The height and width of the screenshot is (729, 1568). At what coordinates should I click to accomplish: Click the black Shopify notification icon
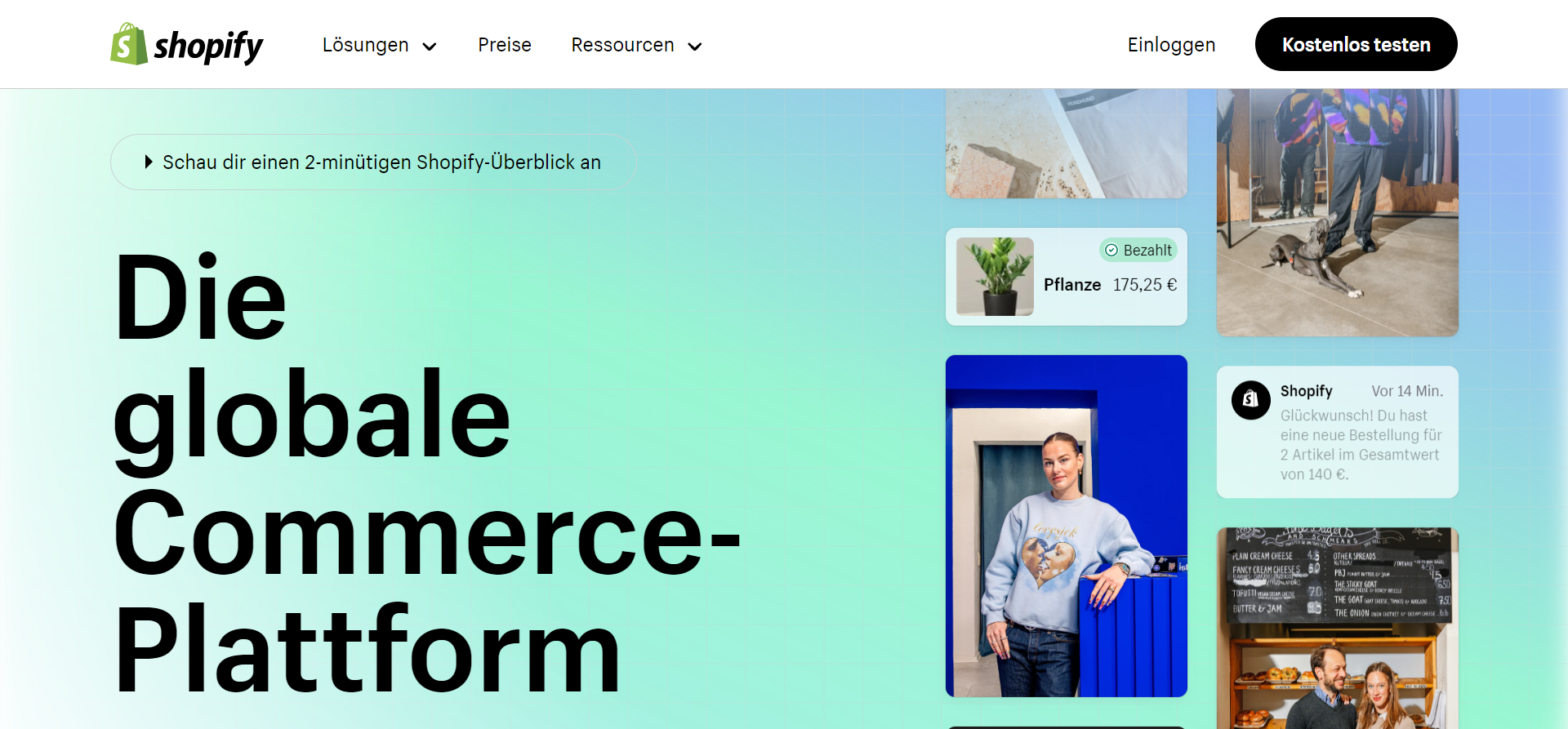point(1251,400)
